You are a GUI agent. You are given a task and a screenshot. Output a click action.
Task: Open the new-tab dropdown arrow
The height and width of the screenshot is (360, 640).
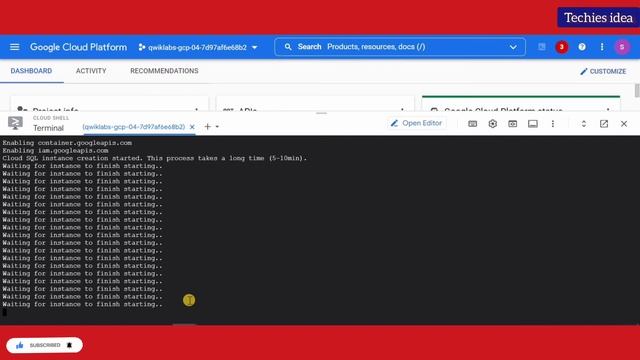coord(217,127)
